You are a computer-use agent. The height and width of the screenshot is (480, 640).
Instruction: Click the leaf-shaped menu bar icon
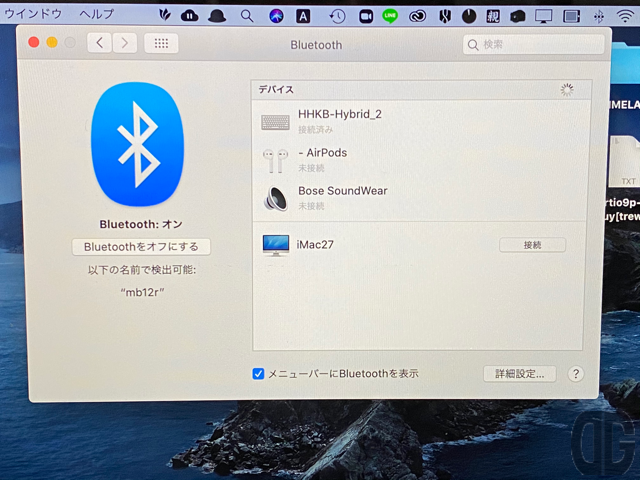[x=164, y=16]
